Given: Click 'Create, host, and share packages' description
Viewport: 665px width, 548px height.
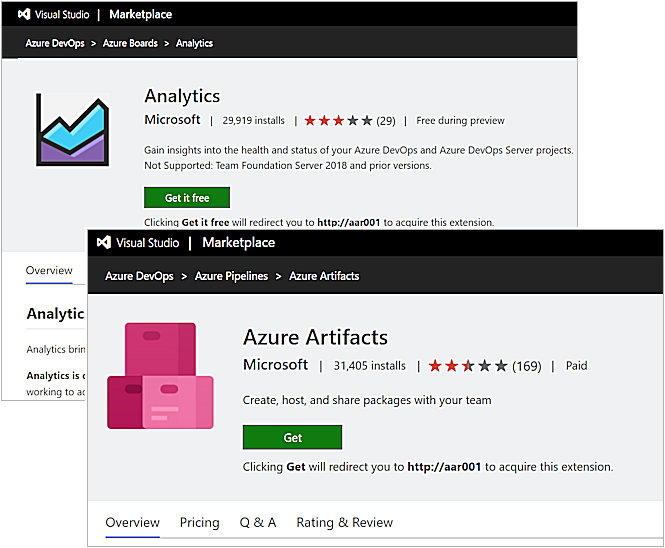Looking at the screenshot, I should (367, 400).
